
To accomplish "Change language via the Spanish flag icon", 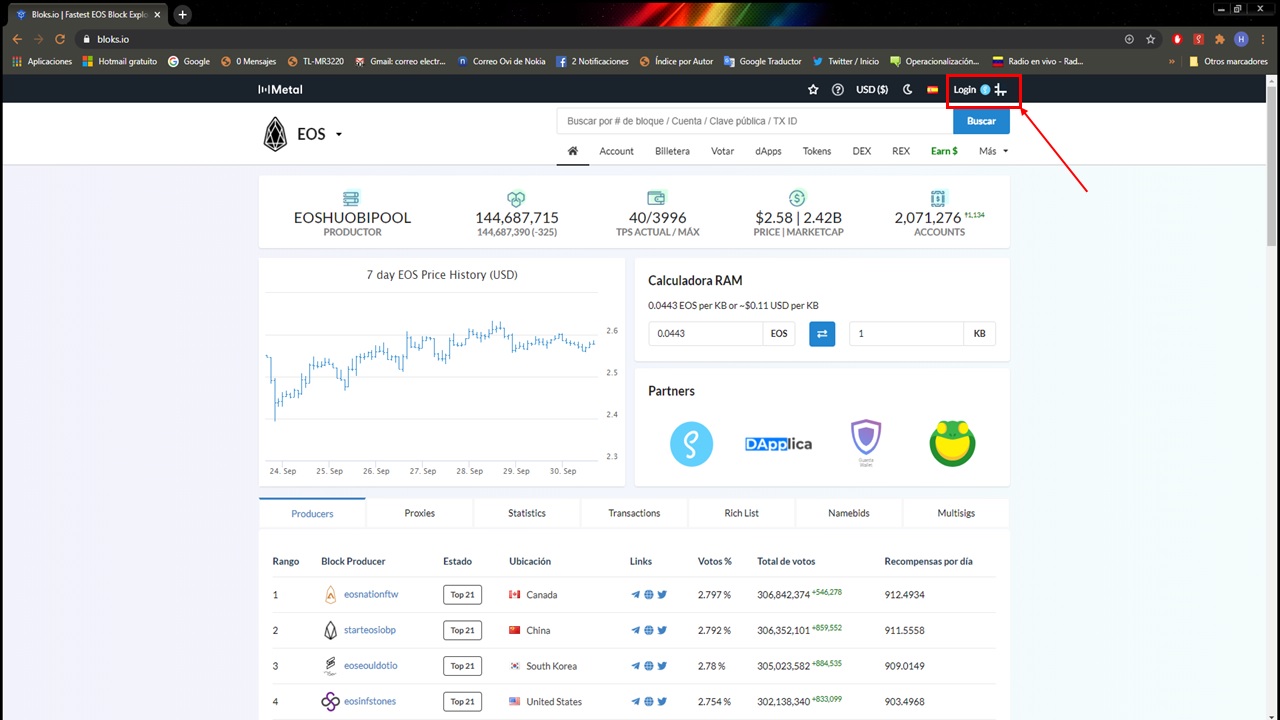I will [932, 90].
